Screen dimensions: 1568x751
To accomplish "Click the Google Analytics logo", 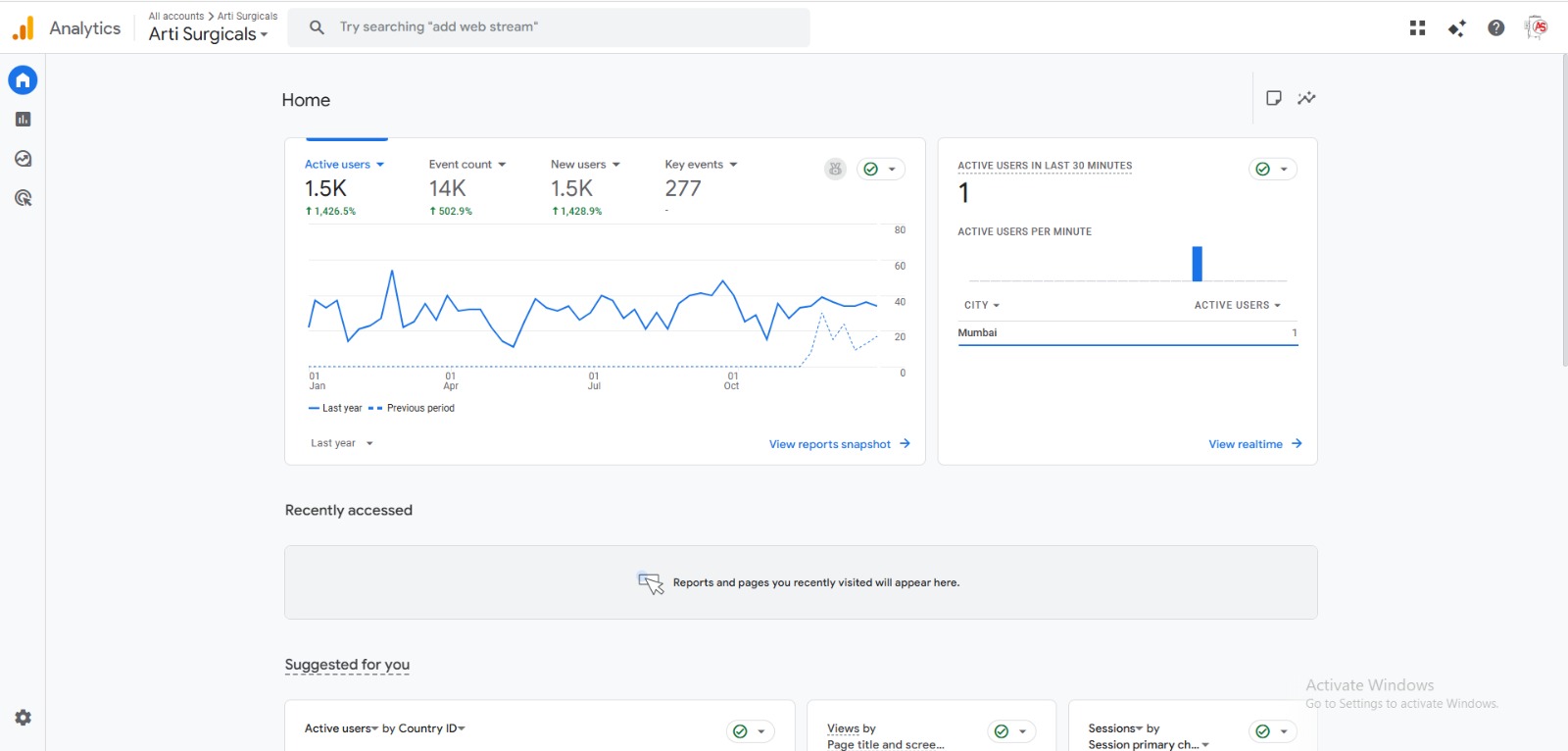I will pyautogui.click(x=23, y=28).
